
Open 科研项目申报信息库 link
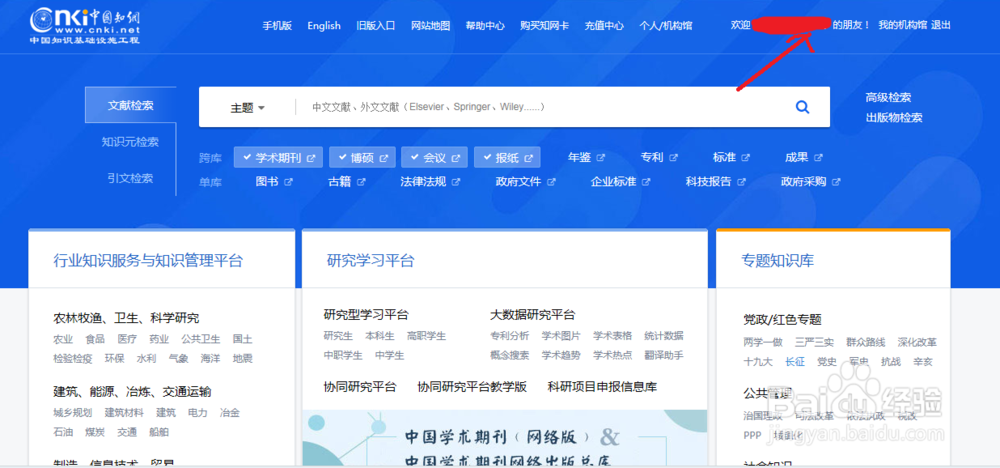[602, 386]
